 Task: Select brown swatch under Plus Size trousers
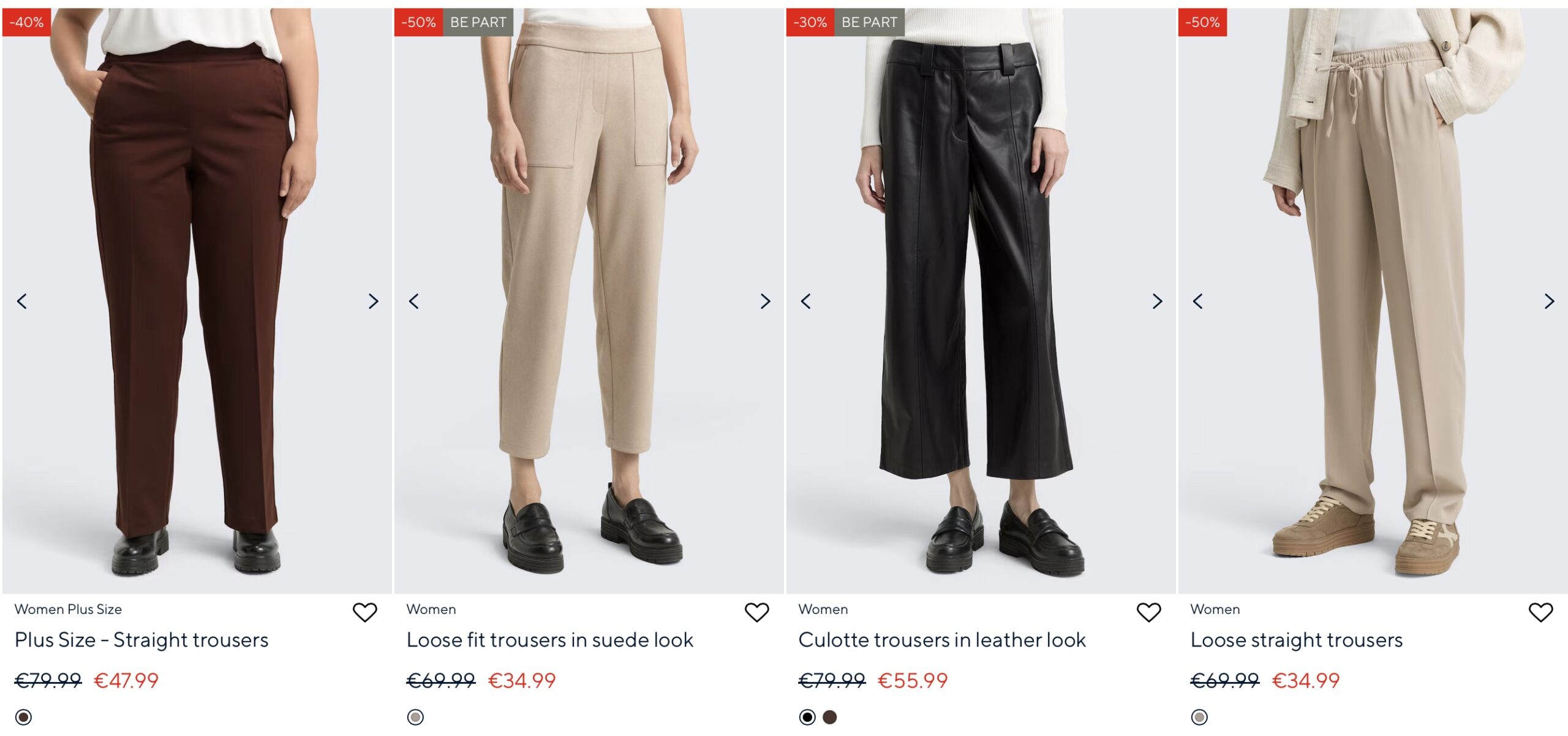click(x=23, y=717)
